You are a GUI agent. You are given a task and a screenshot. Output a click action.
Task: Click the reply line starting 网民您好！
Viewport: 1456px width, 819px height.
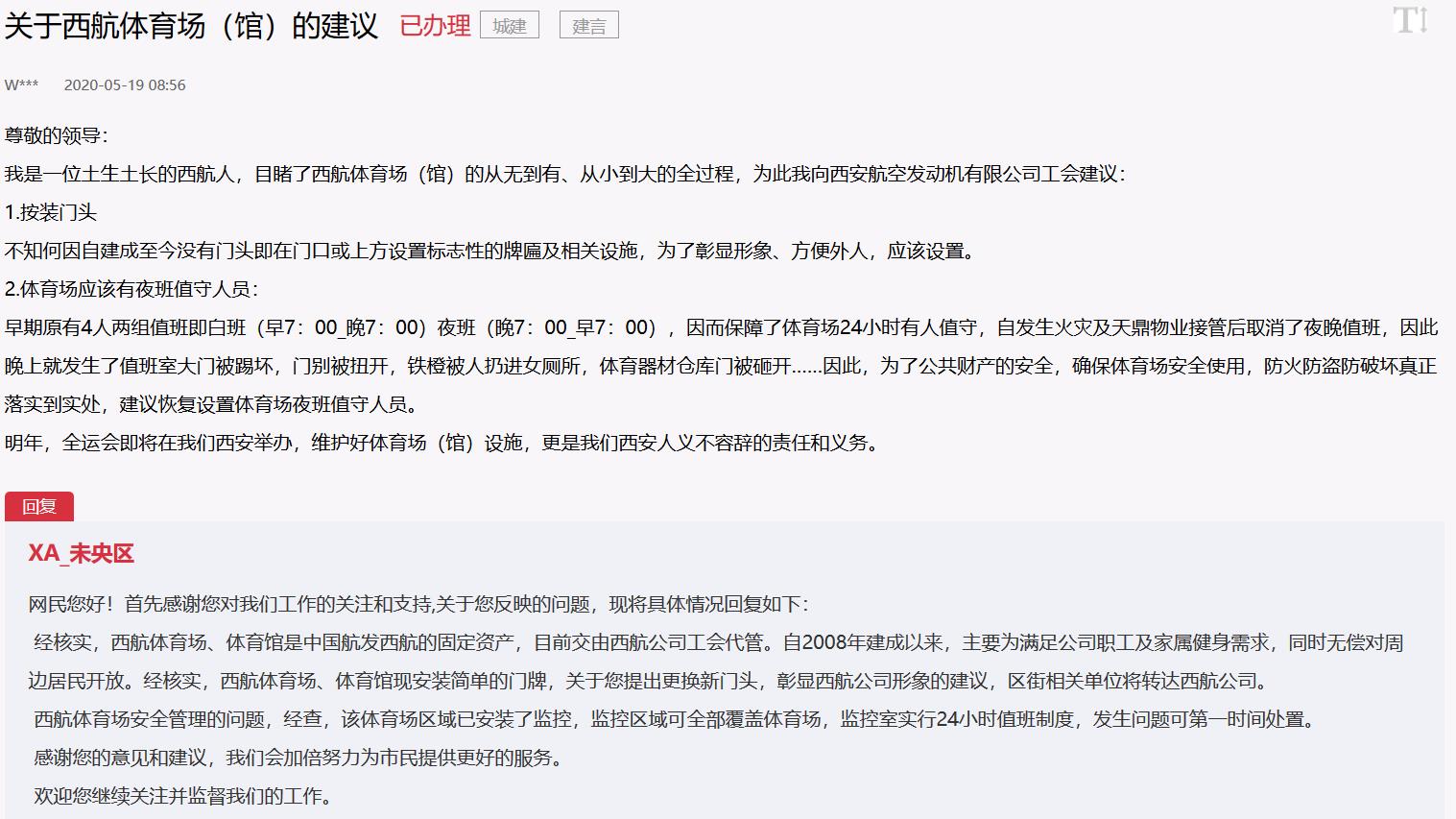pos(421,604)
